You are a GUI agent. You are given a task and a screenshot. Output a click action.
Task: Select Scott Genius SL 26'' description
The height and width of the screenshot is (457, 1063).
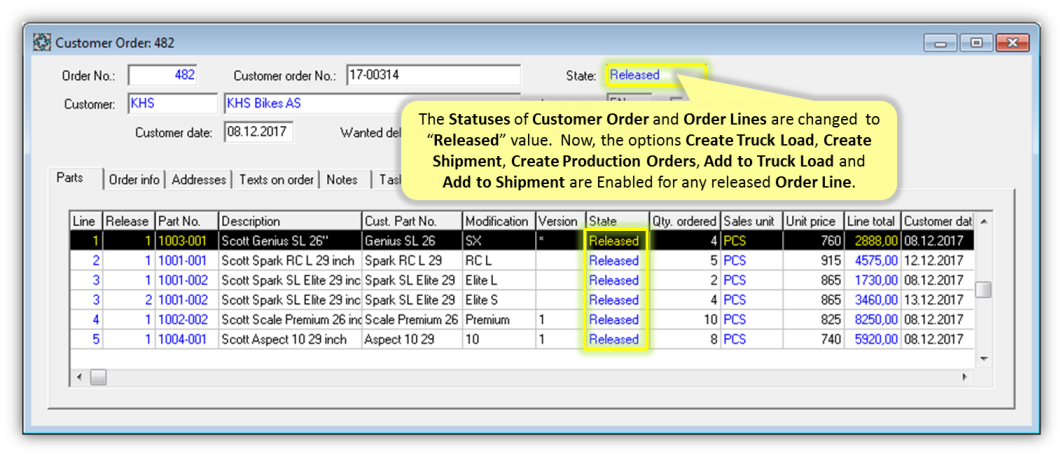290,241
